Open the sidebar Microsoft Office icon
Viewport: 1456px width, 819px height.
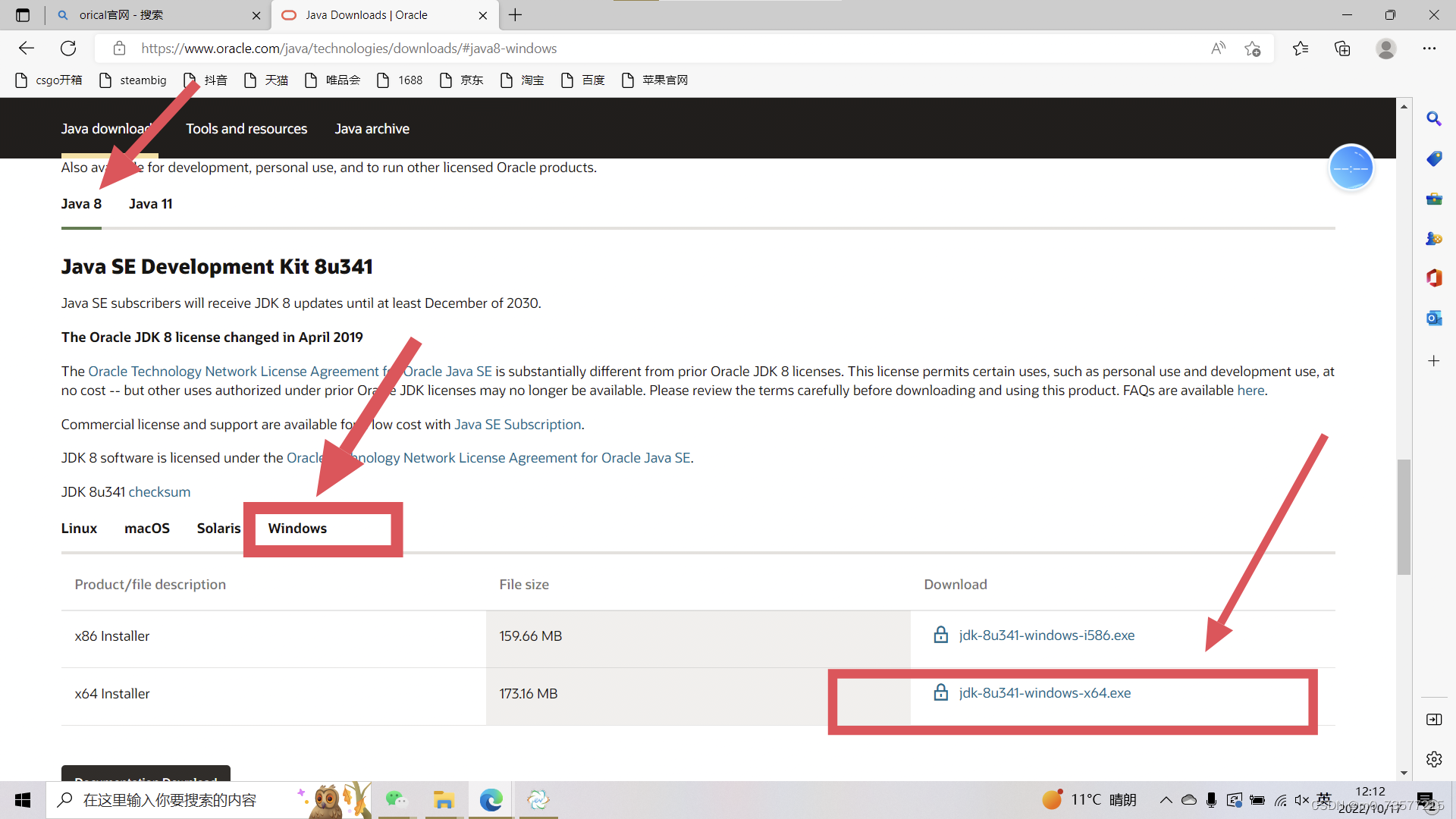point(1434,278)
